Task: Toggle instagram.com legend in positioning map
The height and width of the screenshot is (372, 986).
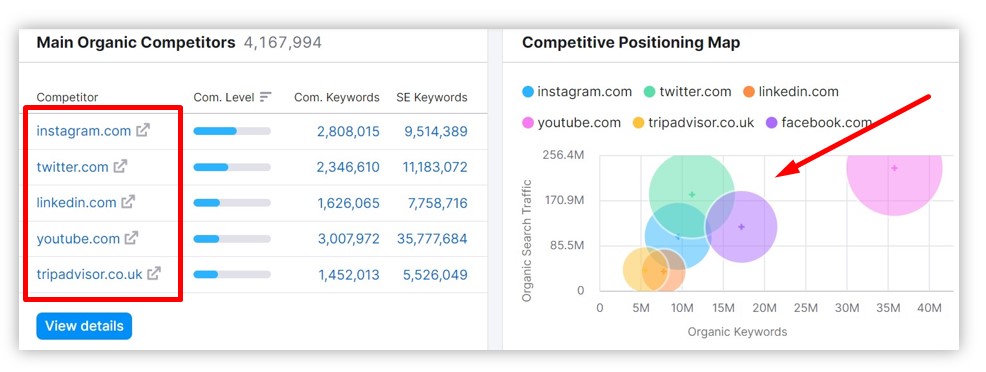Action: tap(577, 92)
